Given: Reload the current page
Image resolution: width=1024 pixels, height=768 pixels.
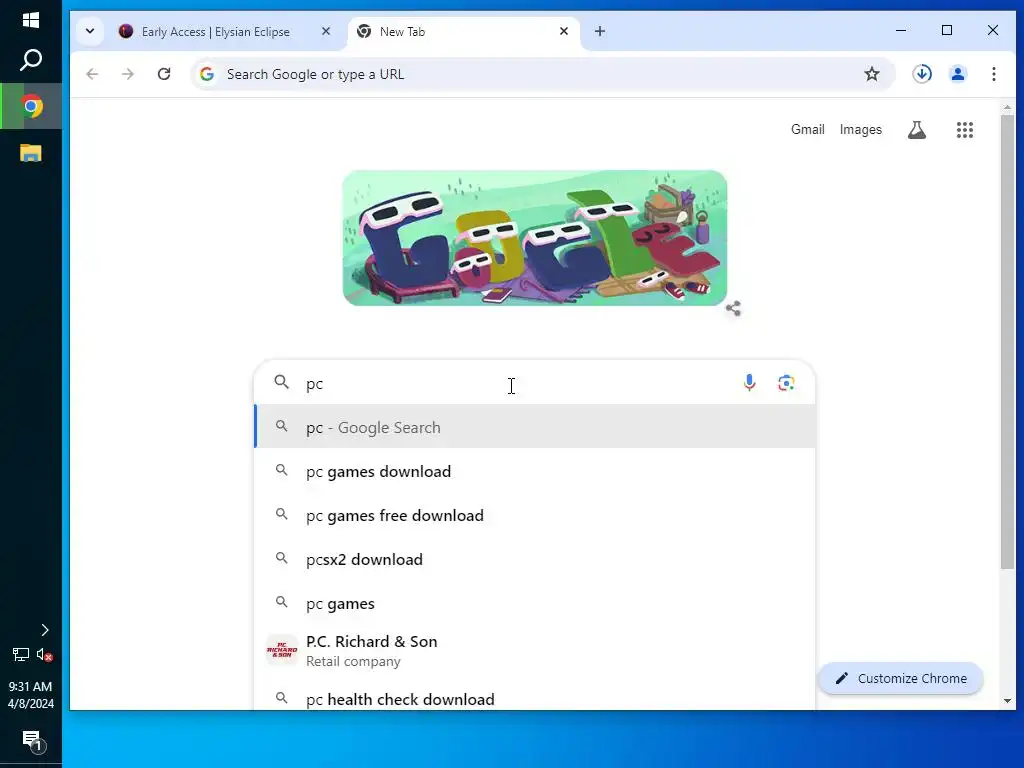Looking at the screenshot, I should click(164, 74).
